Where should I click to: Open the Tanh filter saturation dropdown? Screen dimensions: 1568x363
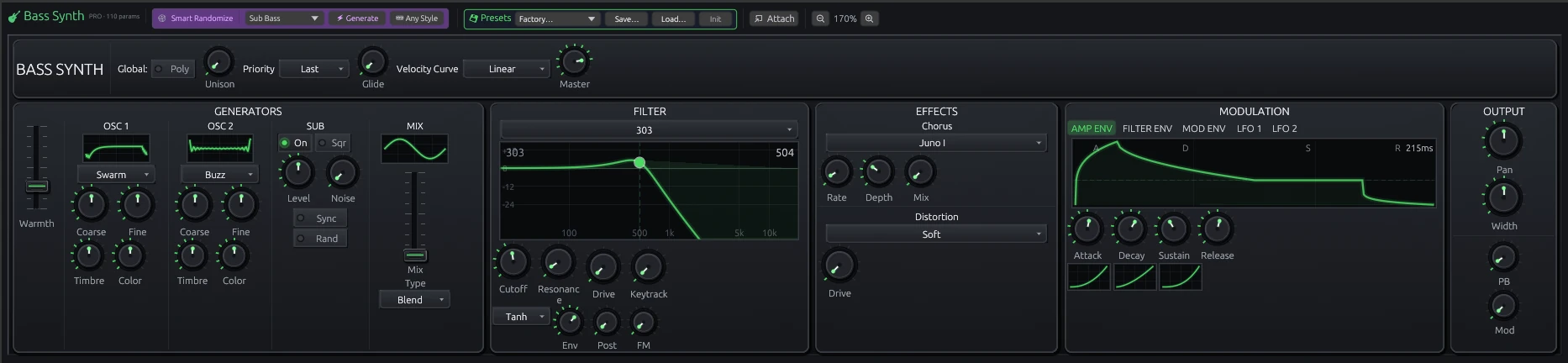click(x=521, y=317)
